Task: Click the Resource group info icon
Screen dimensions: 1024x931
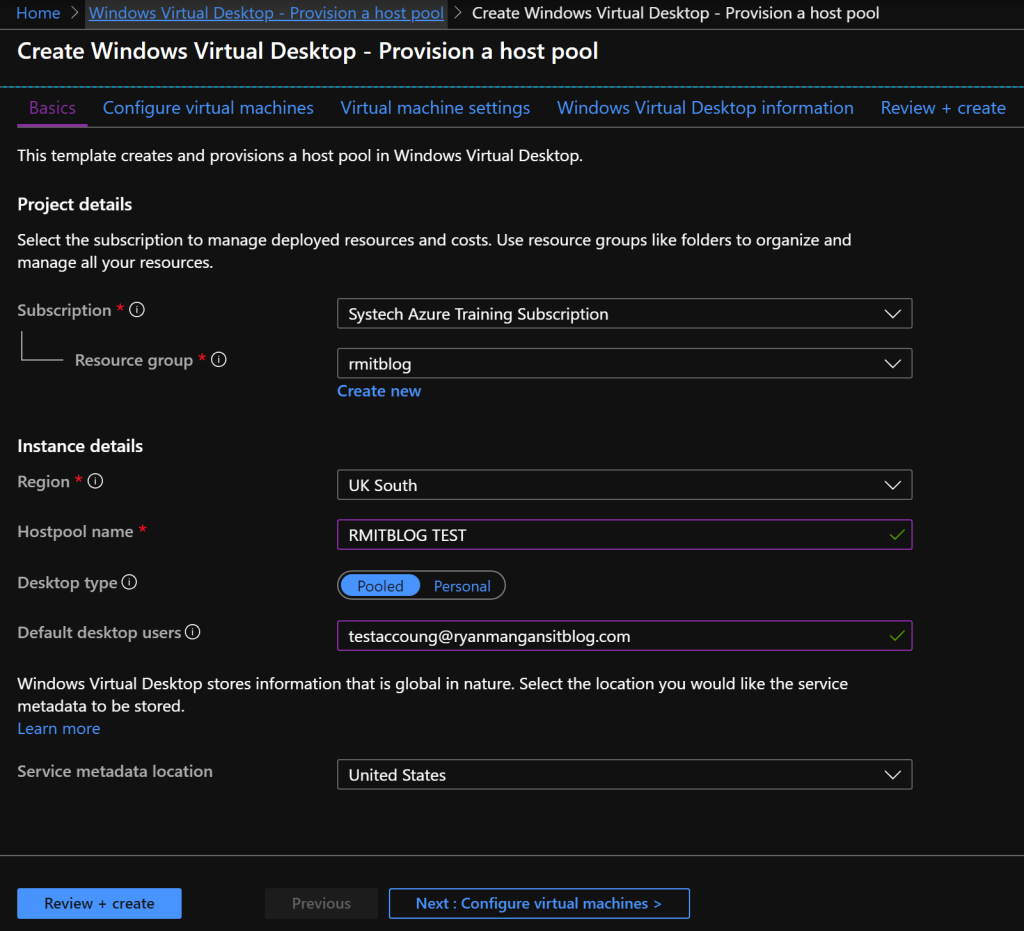Action: click(x=219, y=359)
